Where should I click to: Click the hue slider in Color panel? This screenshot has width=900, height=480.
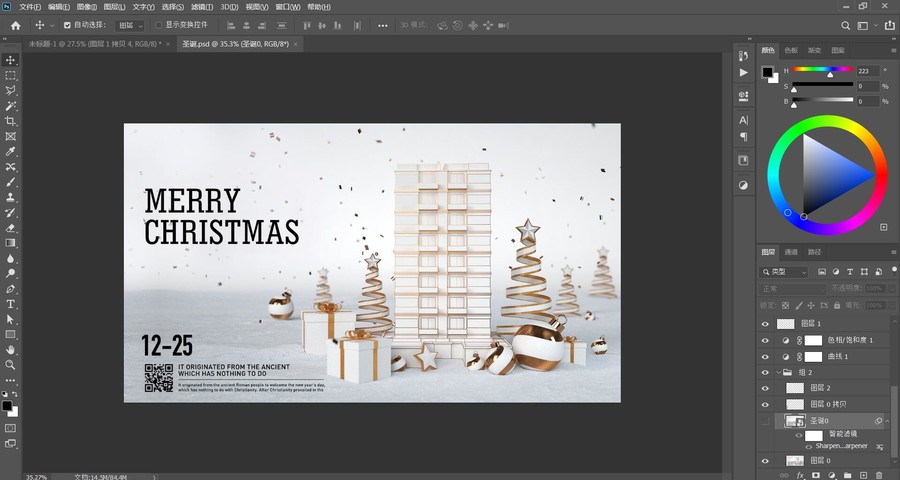tap(823, 69)
